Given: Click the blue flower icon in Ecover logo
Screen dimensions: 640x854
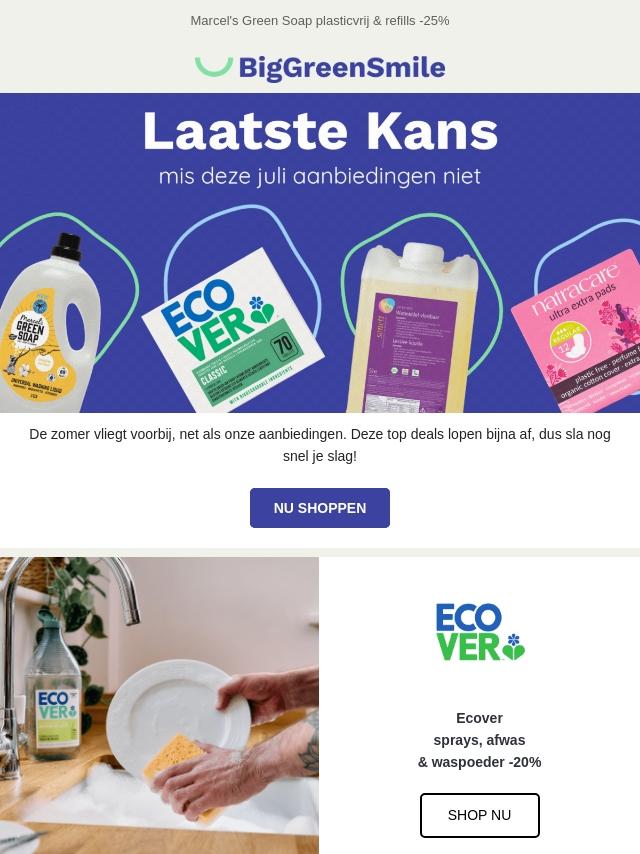Looking at the screenshot, I should click(x=513, y=639).
